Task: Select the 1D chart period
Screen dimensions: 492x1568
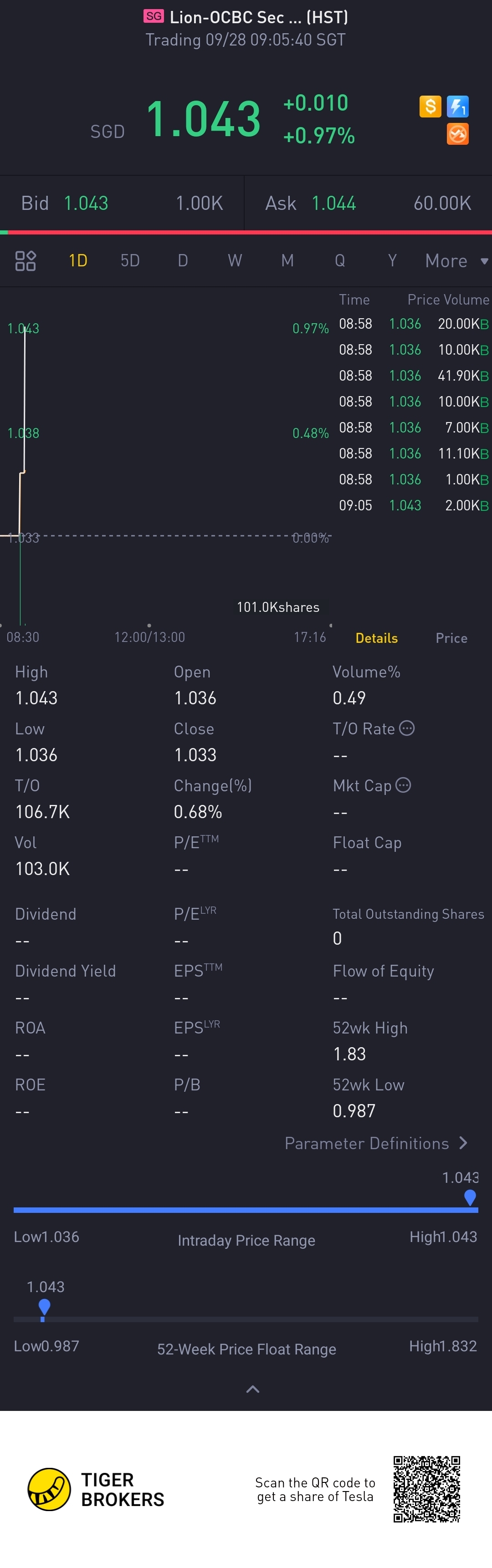Action: [78, 260]
